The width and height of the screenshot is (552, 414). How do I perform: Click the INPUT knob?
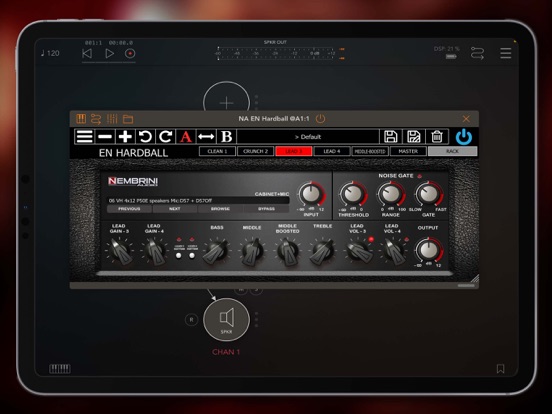click(311, 194)
